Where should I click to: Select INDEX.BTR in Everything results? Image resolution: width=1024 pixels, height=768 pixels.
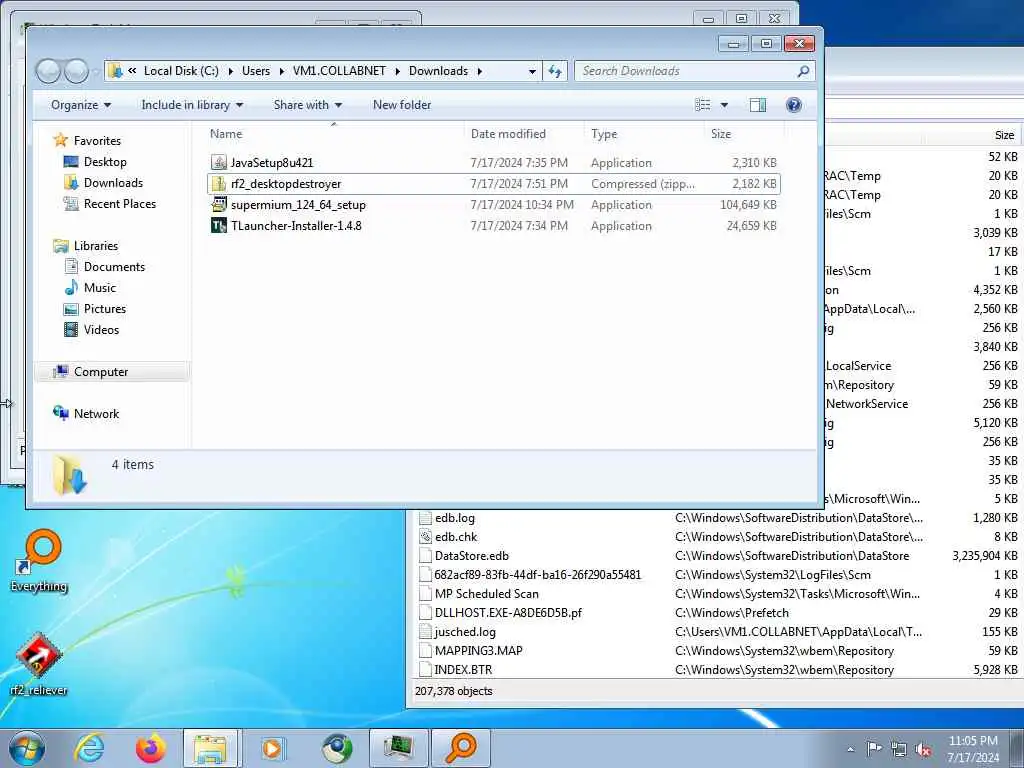click(x=463, y=669)
